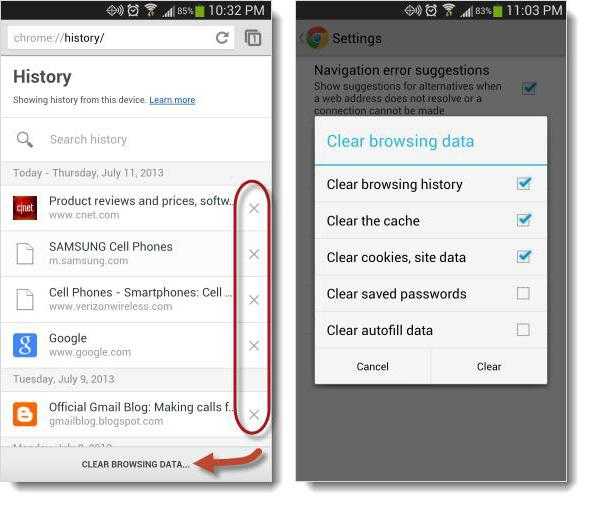Uncheck Clear cookies, site data
This screenshot has height=508, width=594.
(x=524, y=256)
